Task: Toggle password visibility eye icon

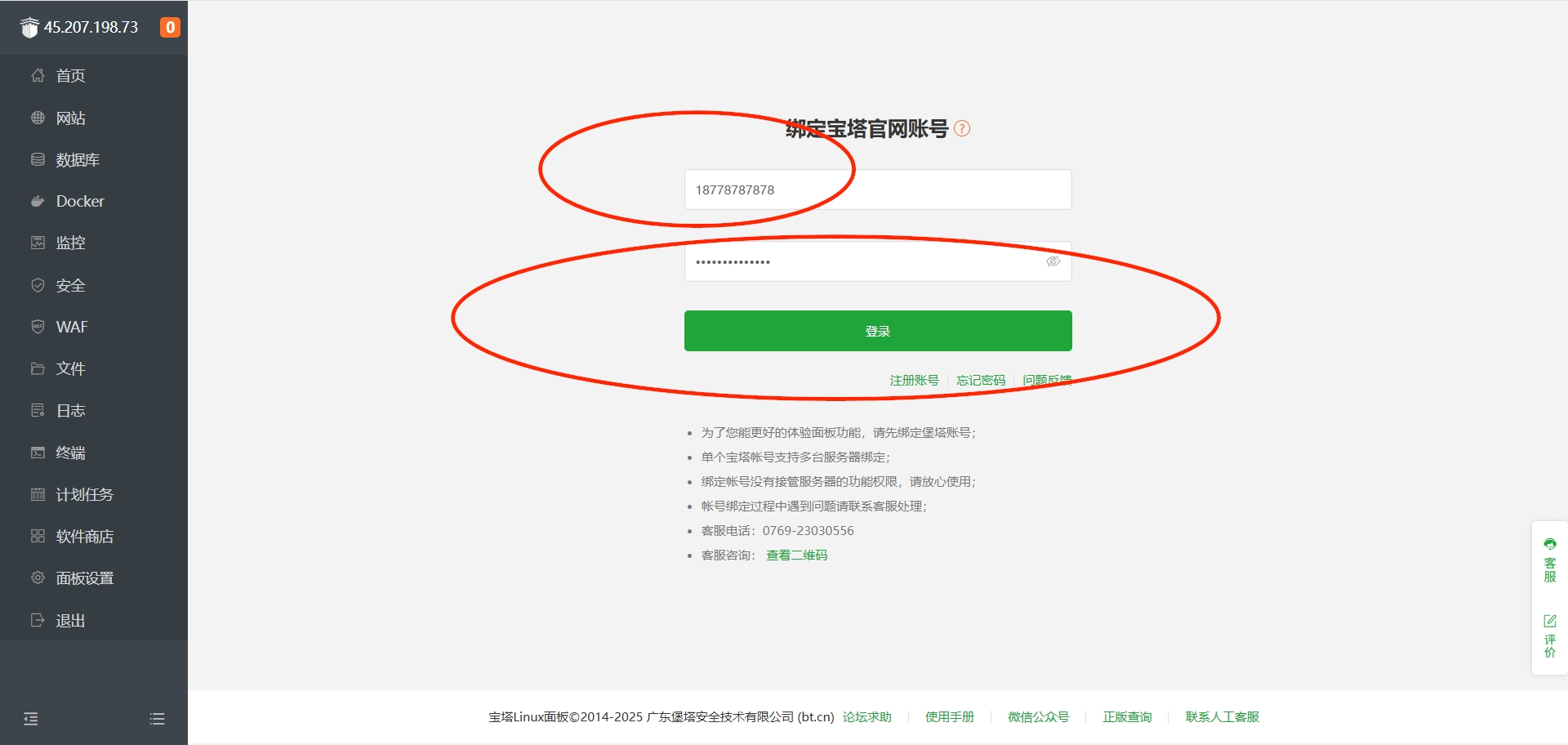Action: [1053, 261]
